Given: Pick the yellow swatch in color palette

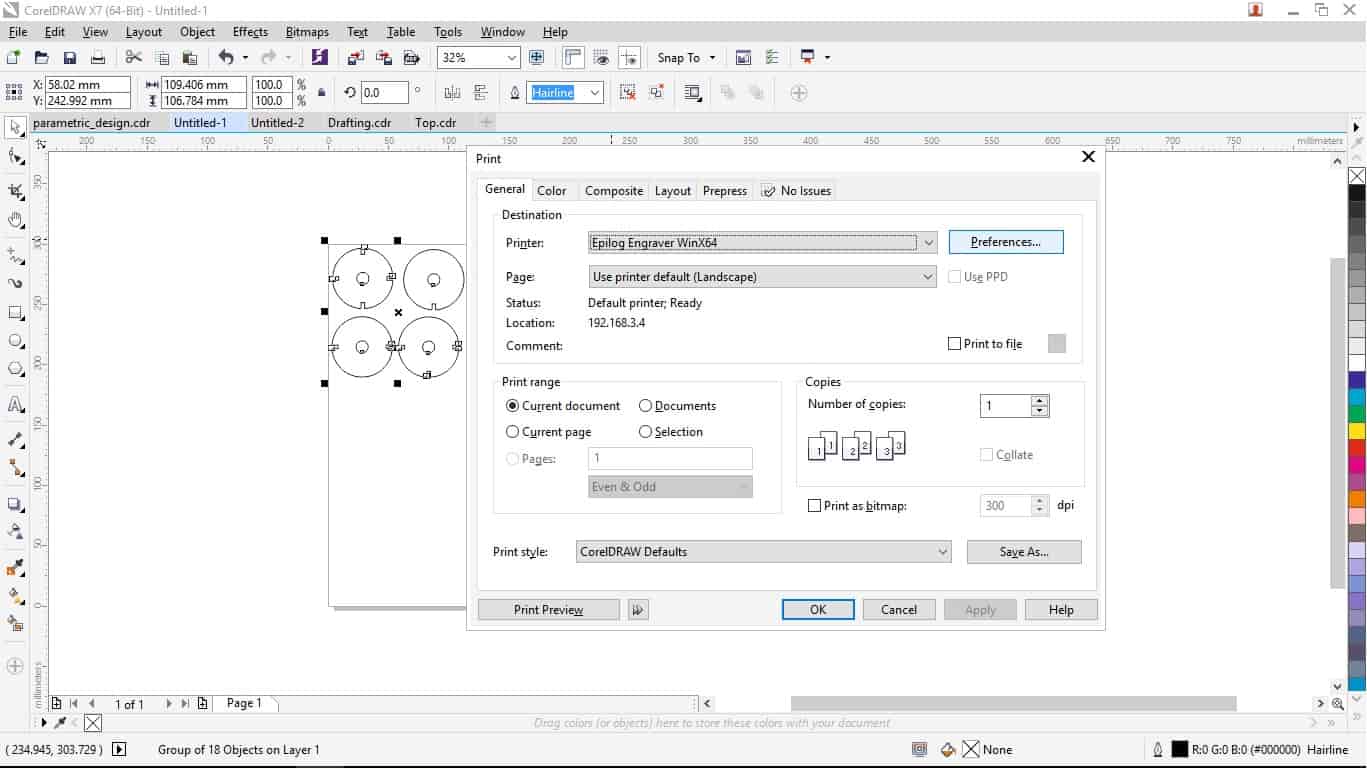Looking at the screenshot, I should point(1357,431).
